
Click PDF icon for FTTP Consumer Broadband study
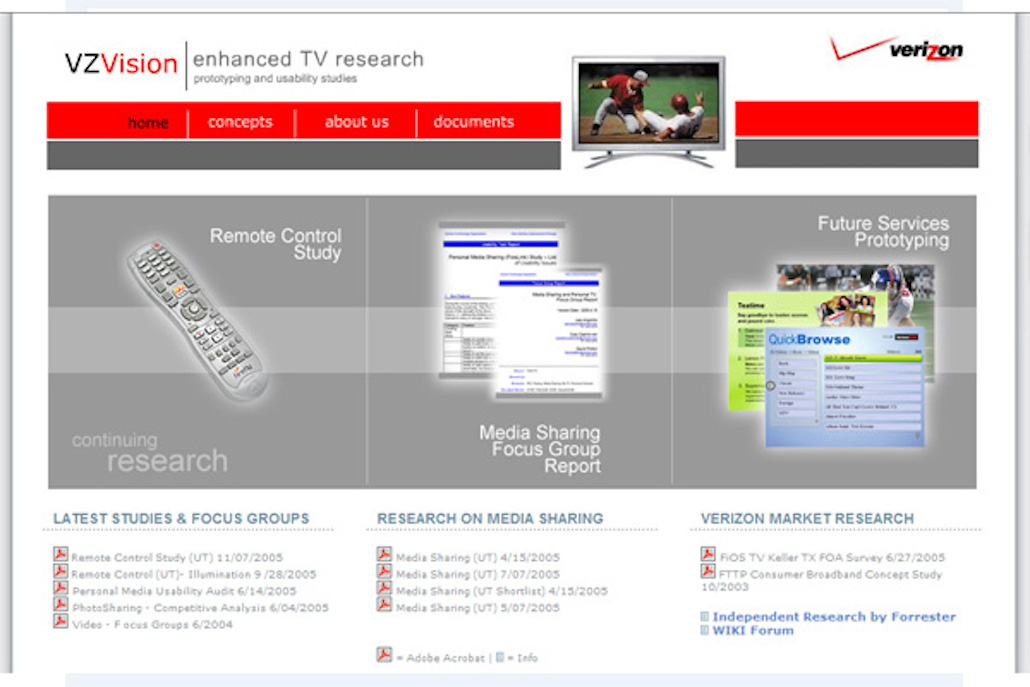[708, 572]
